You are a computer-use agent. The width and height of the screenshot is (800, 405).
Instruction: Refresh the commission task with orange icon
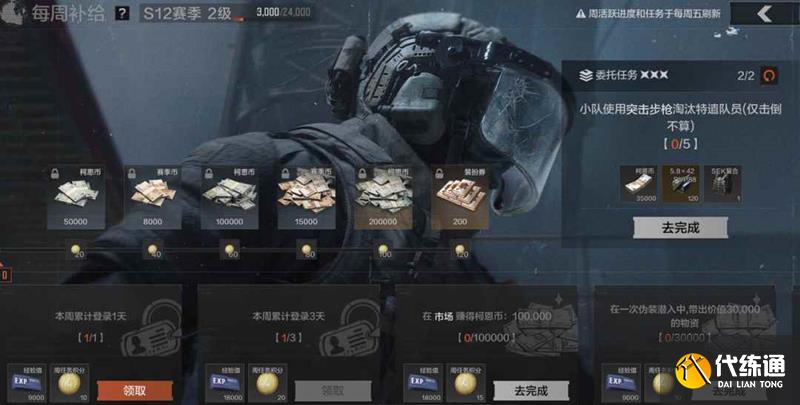click(769, 76)
